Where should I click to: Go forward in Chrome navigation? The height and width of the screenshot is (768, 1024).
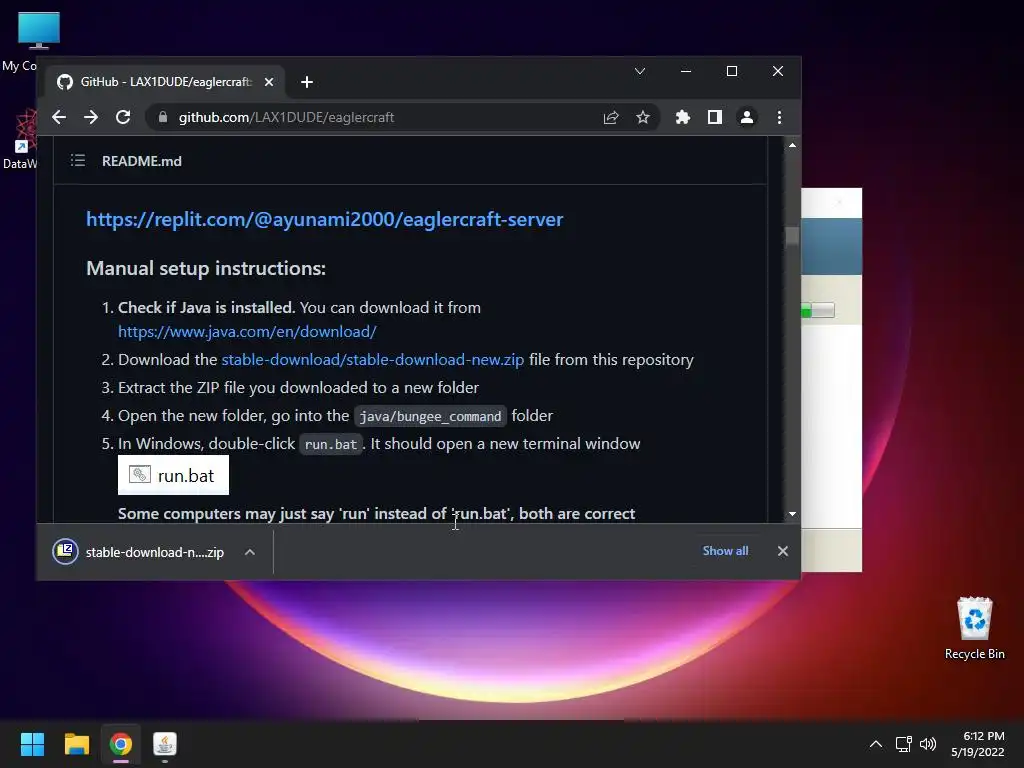click(91, 118)
